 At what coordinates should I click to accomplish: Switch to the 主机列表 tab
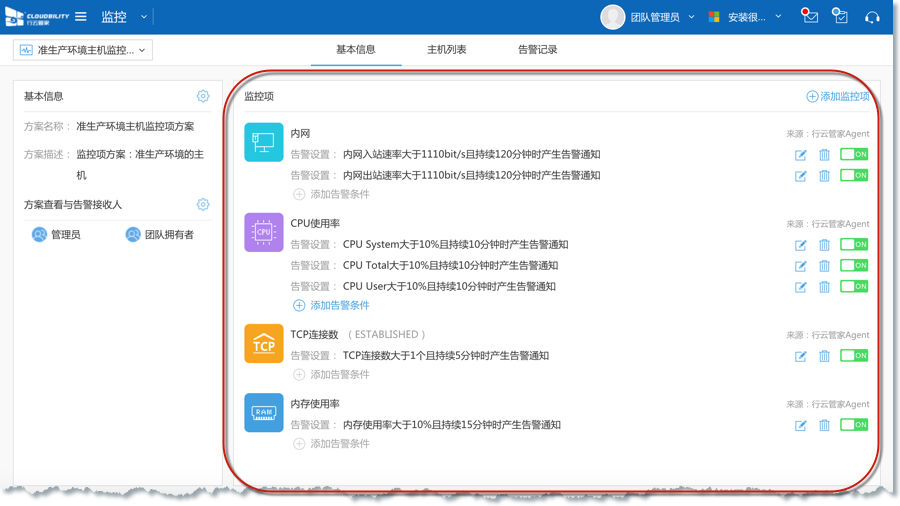pyautogui.click(x=446, y=49)
